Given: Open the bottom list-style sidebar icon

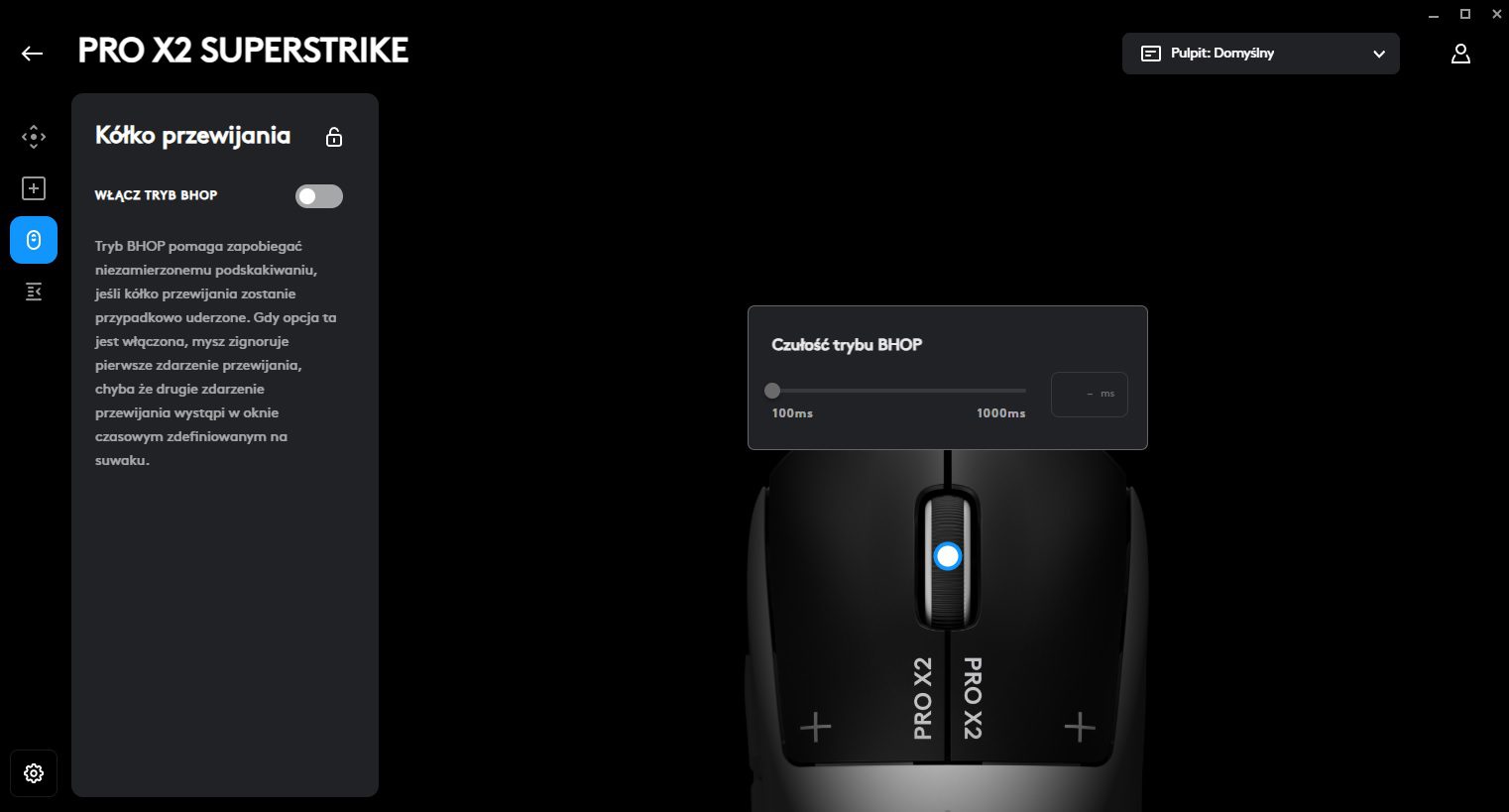Looking at the screenshot, I should 34,291.
